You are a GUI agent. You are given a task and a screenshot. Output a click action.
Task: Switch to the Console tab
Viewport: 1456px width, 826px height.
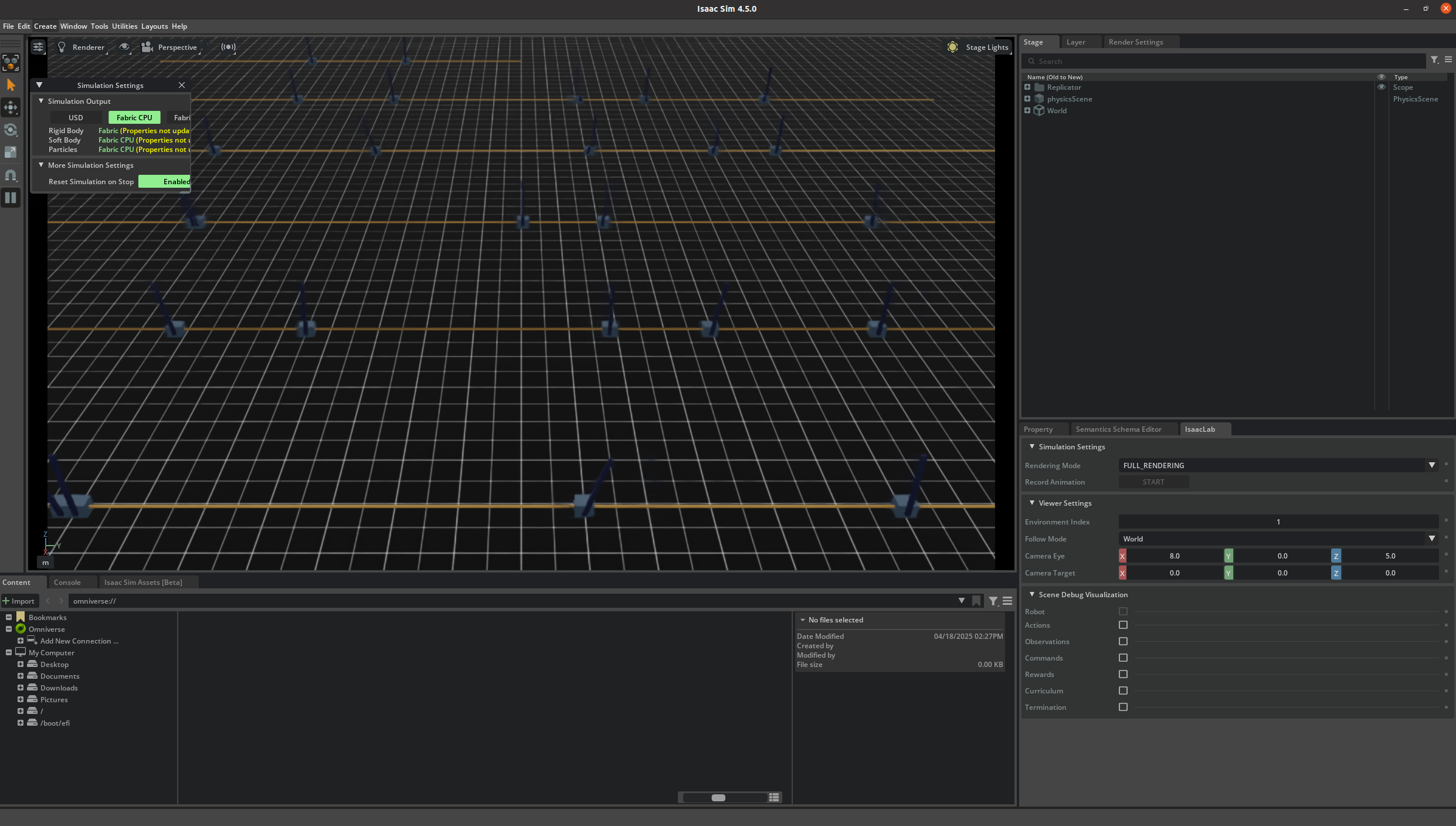[67, 583]
